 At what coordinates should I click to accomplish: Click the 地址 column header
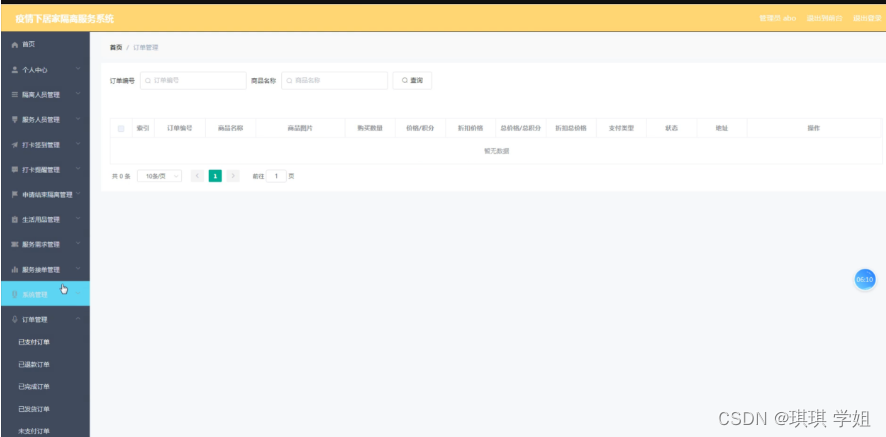[722, 128]
